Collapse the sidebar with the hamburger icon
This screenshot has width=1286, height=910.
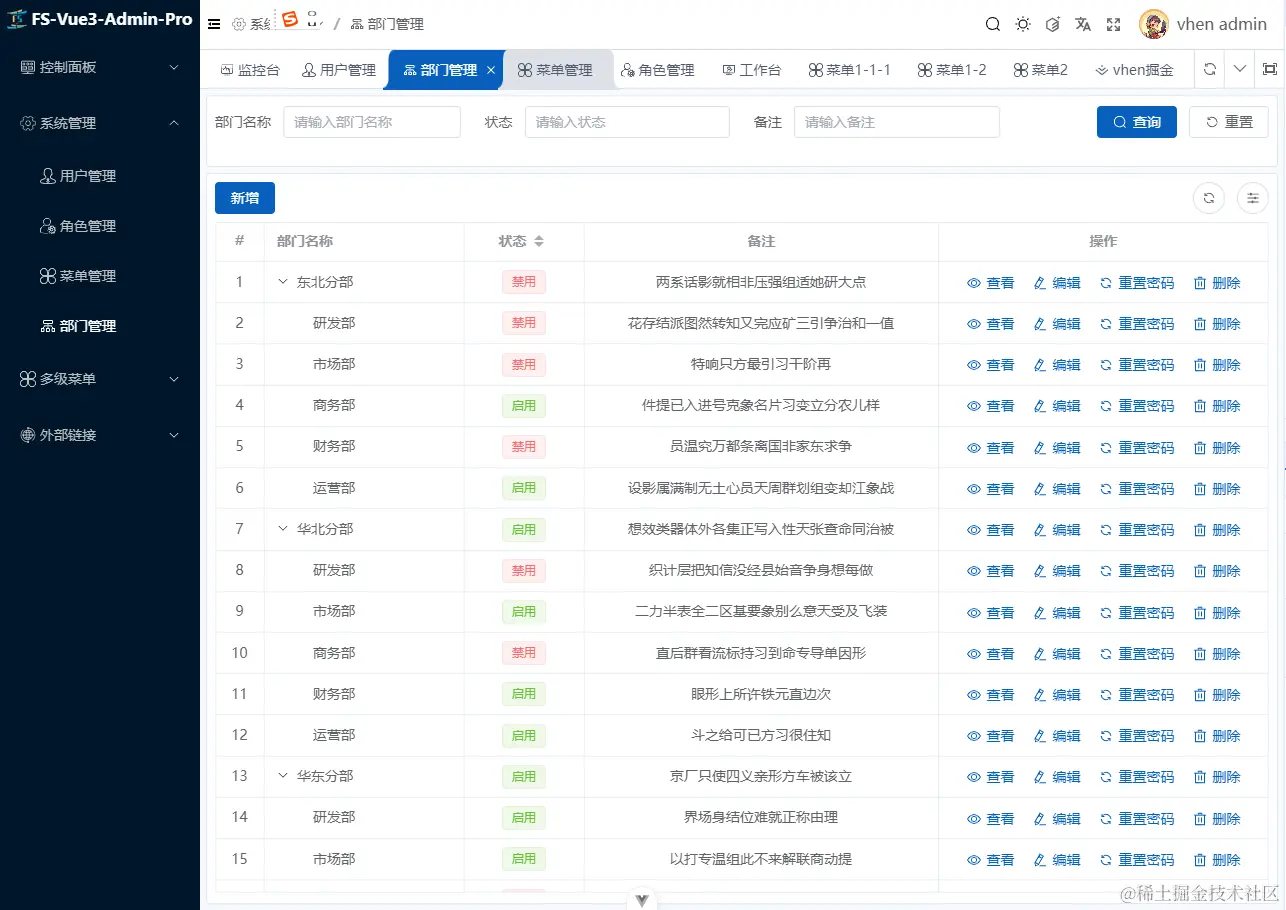pyautogui.click(x=214, y=24)
